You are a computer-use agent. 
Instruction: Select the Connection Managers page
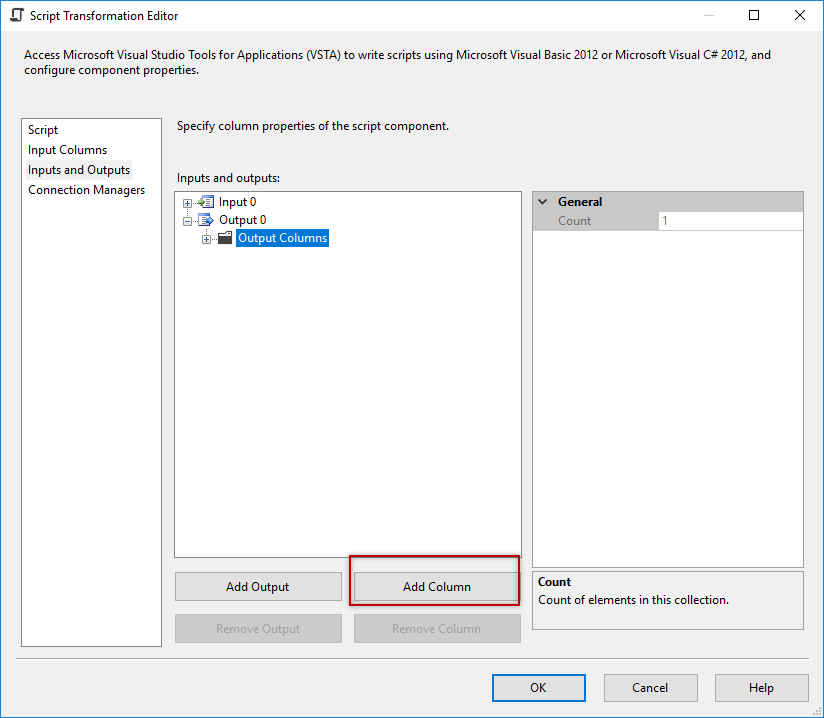pyautogui.click(x=86, y=189)
